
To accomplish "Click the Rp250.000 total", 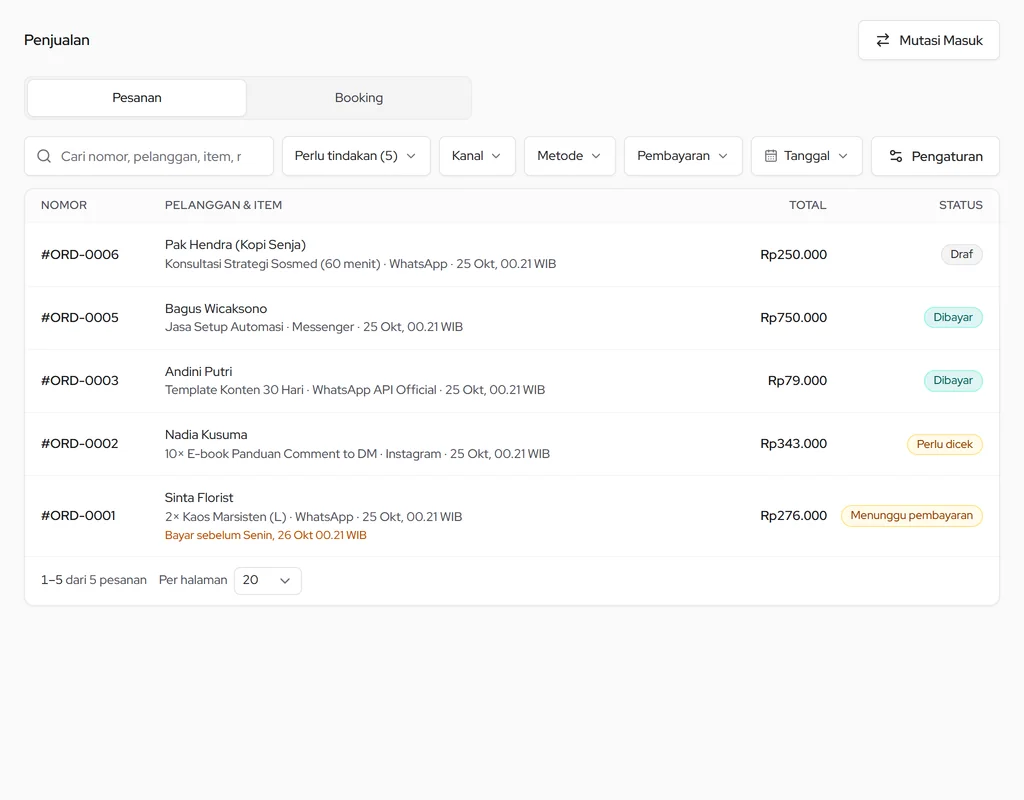I will pyautogui.click(x=793, y=255).
